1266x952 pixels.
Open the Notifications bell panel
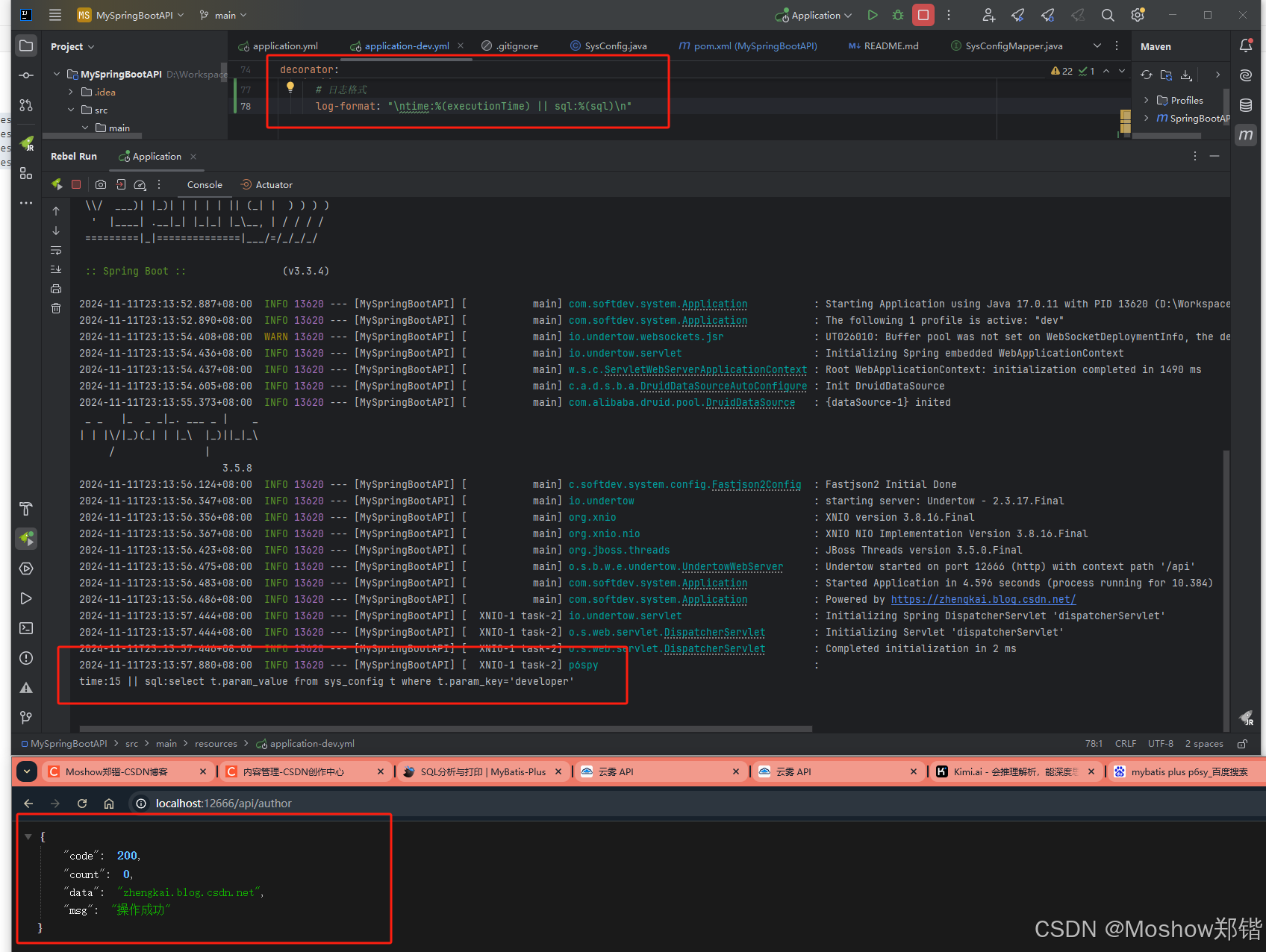[1245, 46]
